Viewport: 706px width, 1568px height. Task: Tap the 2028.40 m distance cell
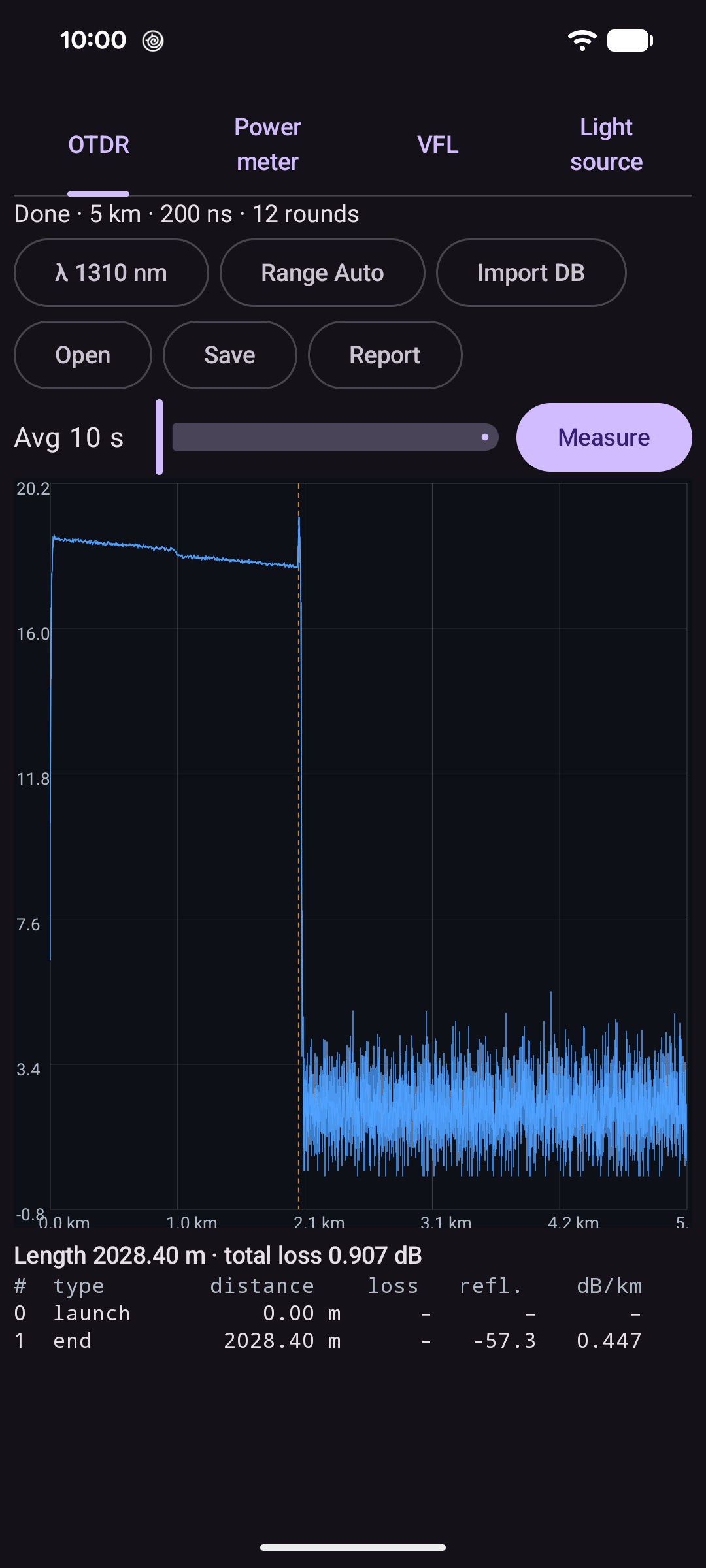(282, 1341)
